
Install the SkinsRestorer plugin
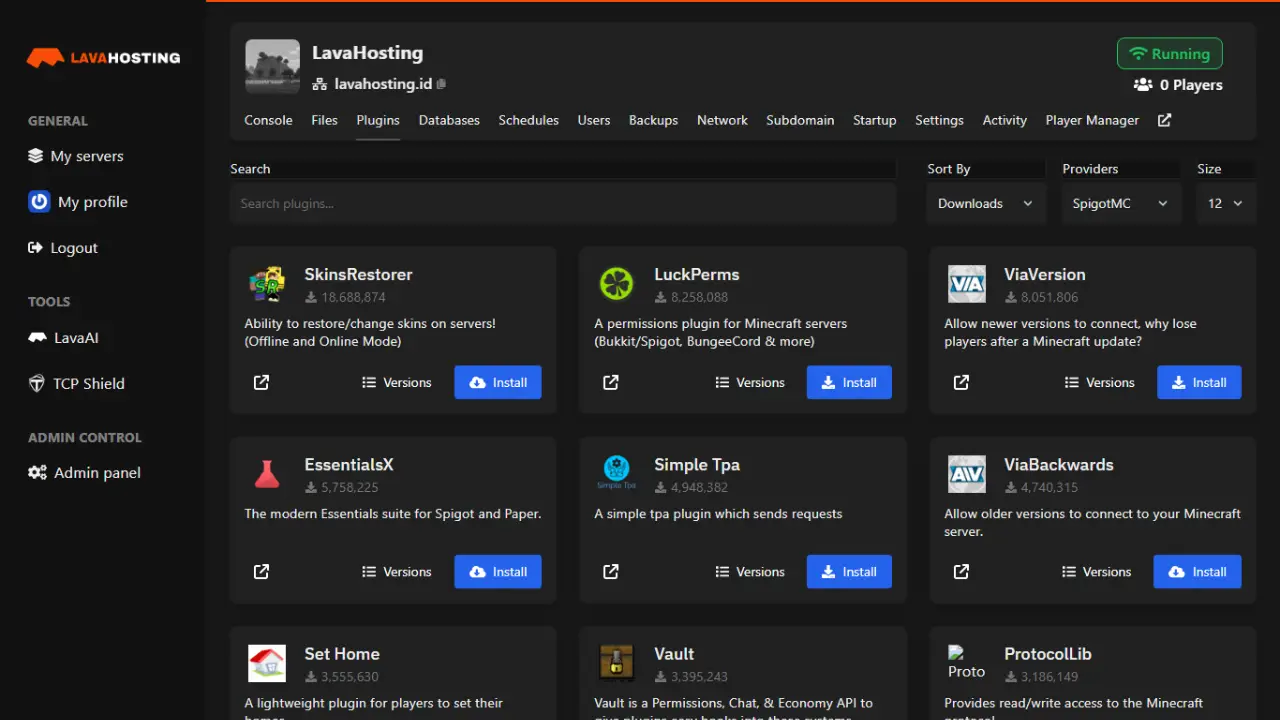497,382
